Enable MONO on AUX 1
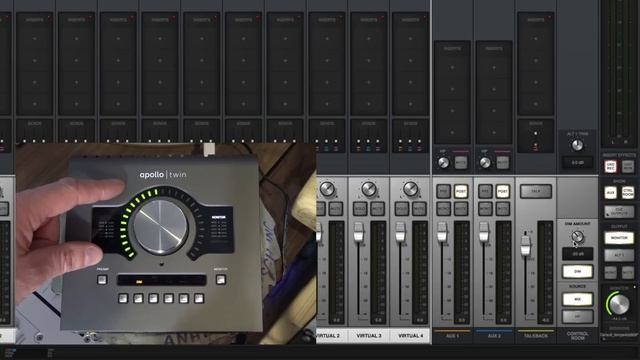 pos(443,209)
